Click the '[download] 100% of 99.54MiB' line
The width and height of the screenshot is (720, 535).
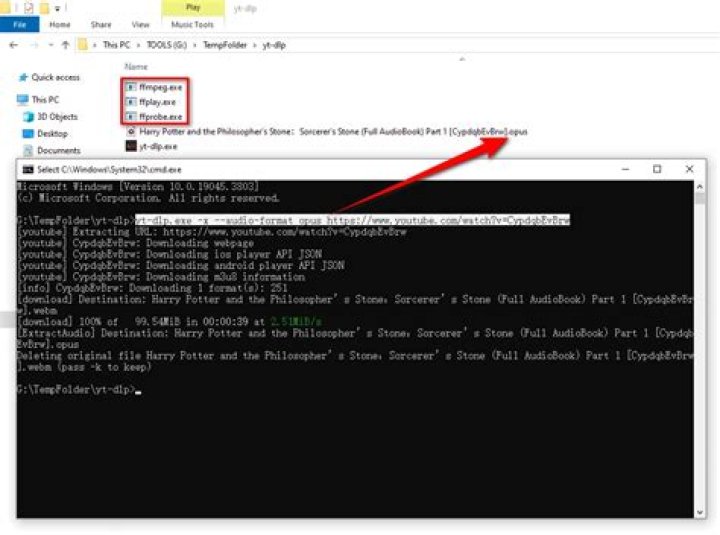(169, 321)
